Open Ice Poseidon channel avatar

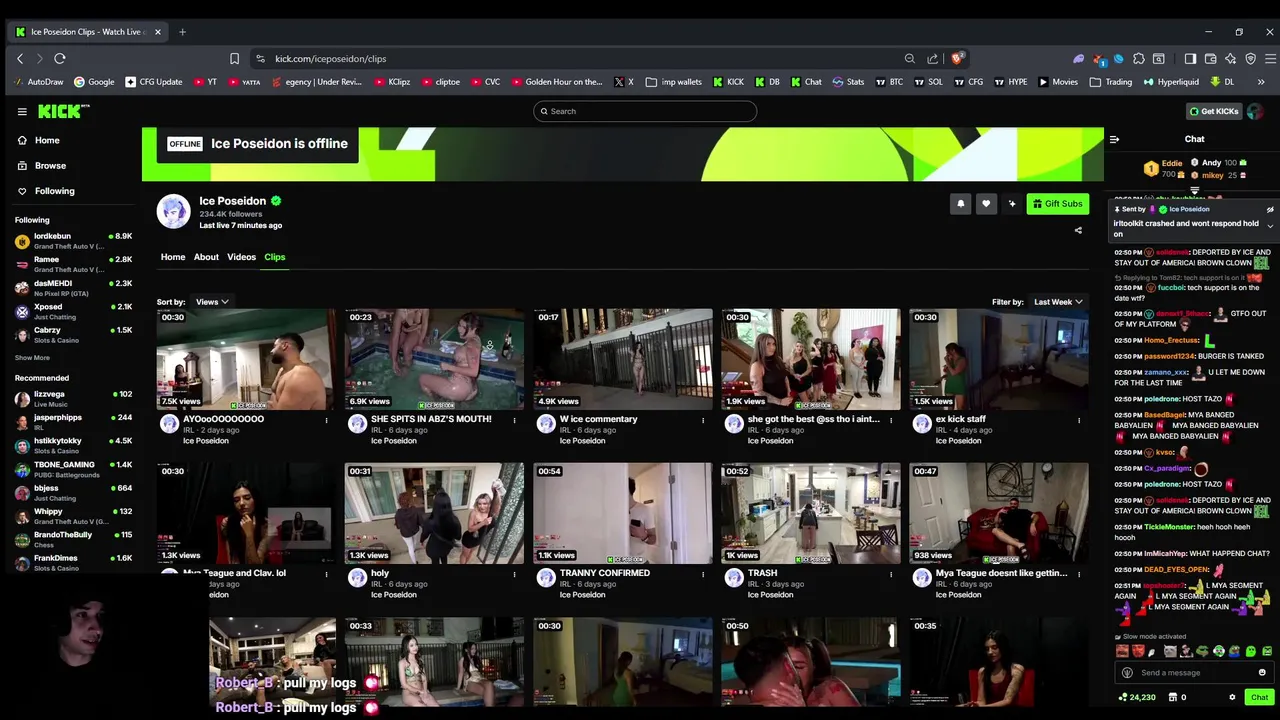point(173,211)
